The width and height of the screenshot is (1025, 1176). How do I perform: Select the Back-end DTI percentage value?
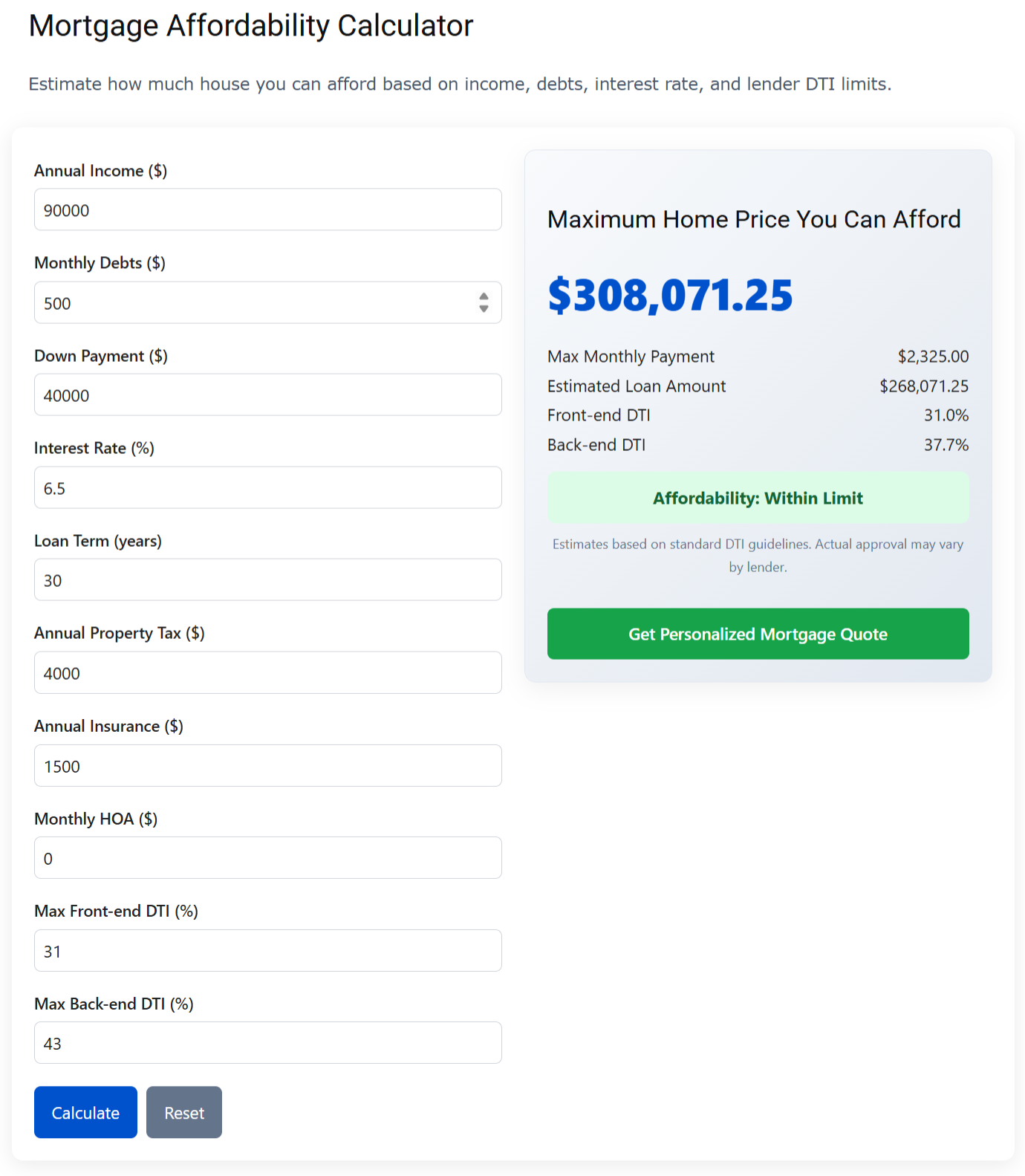pos(946,444)
